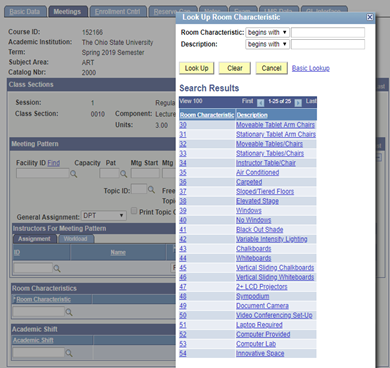This screenshot has width=390, height=368.
Task: Toggle the Print Topic checkbox
Action: pyautogui.click(x=134, y=211)
